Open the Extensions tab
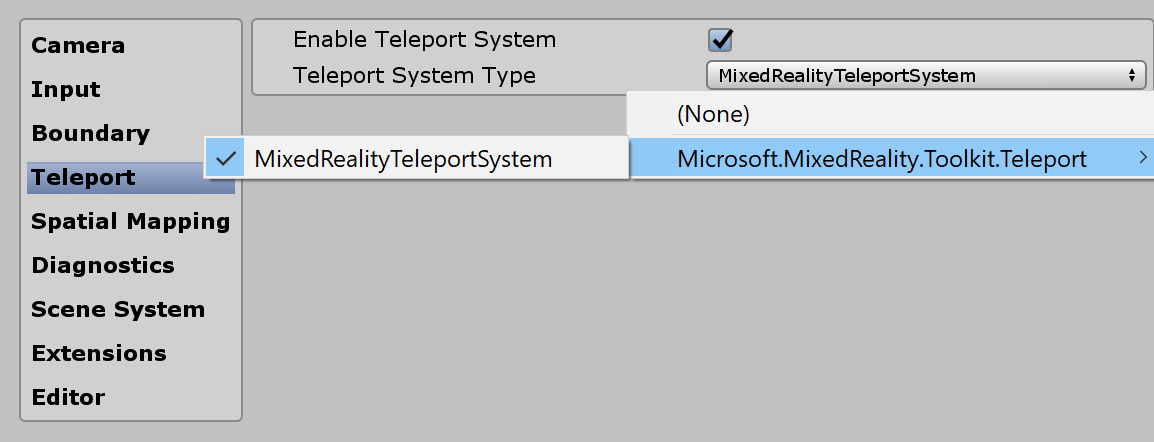This screenshot has width=1154, height=442. pyautogui.click(x=99, y=353)
